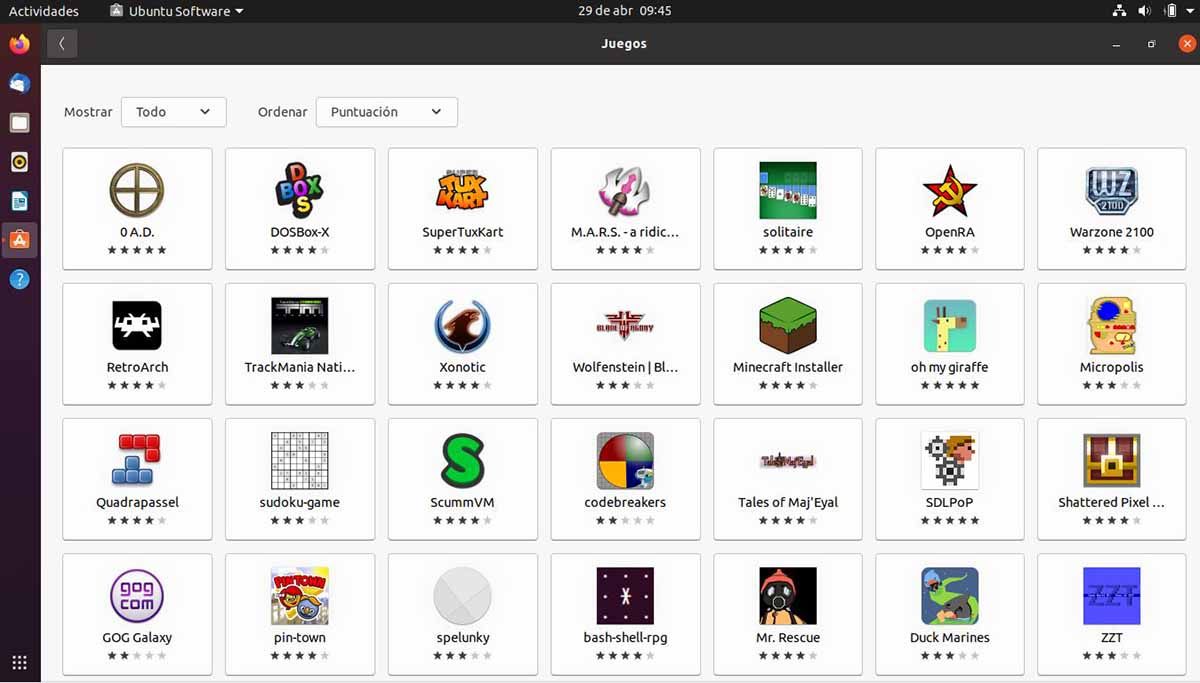Launch Rhythmbox from the dock

[x=19, y=162]
